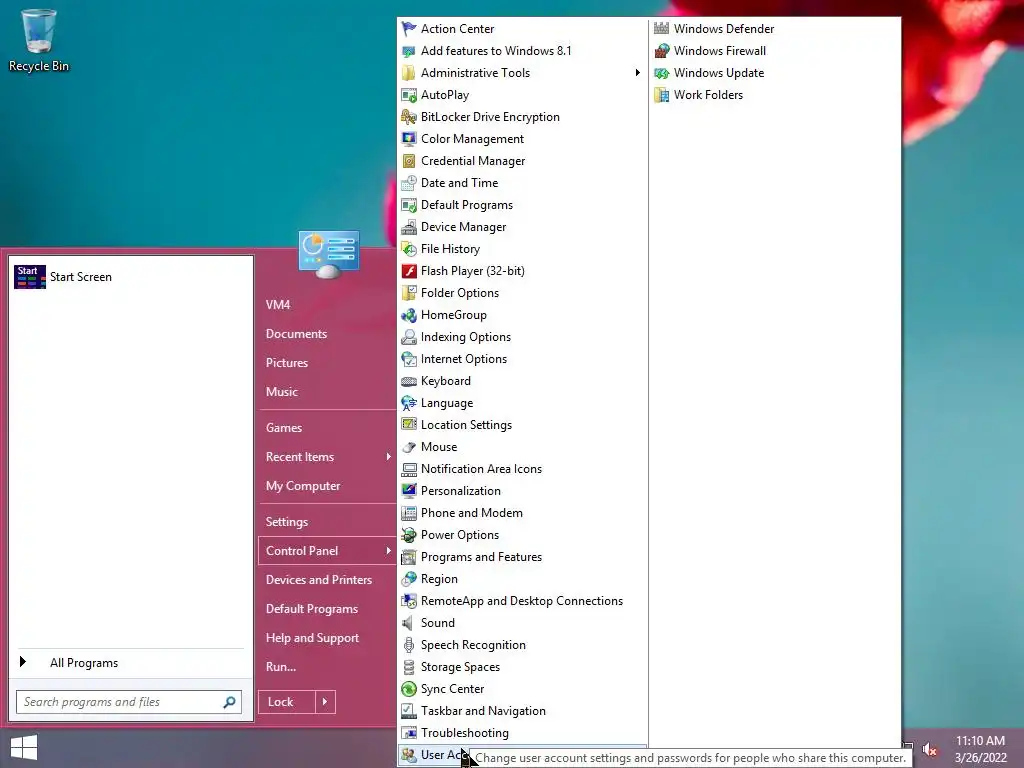Select Region entry
Screen dimensions: 1024x768
click(x=439, y=579)
